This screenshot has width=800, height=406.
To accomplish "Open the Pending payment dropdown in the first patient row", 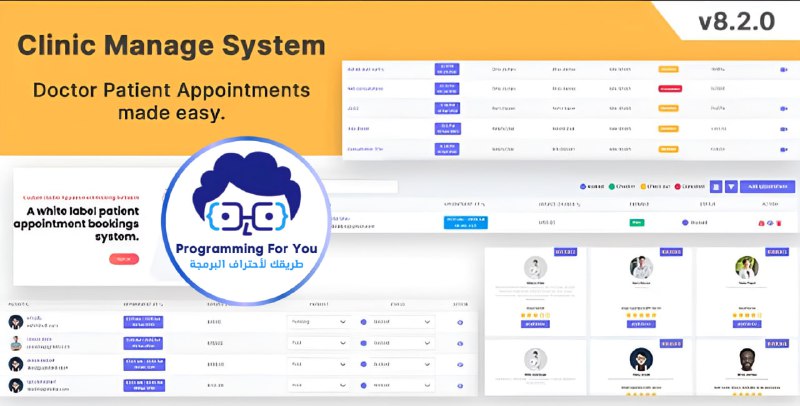I will [318, 322].
